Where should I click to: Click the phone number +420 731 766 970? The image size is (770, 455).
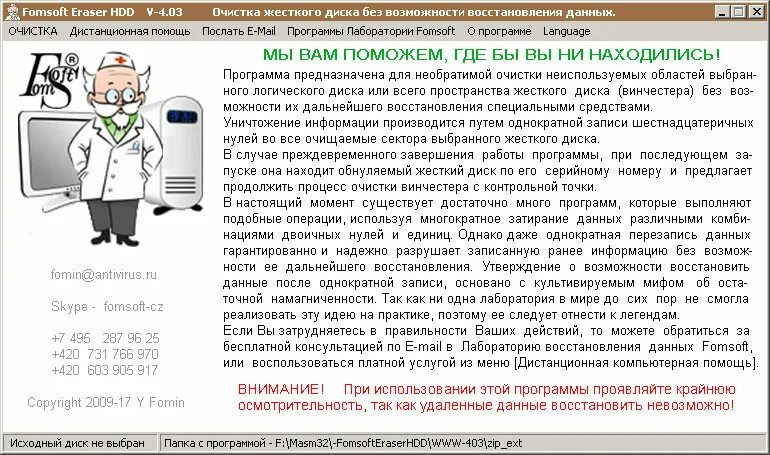[x=105, y=354]
